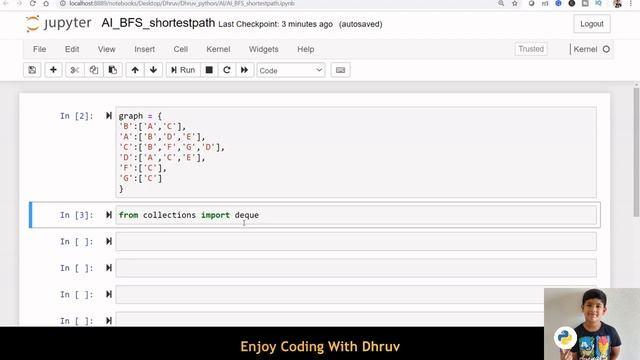Viewport: 640px width, 360px height.
Task: Click the 'from collections import deque' cell
Action: pyautogui.click(x=356, y=215)
